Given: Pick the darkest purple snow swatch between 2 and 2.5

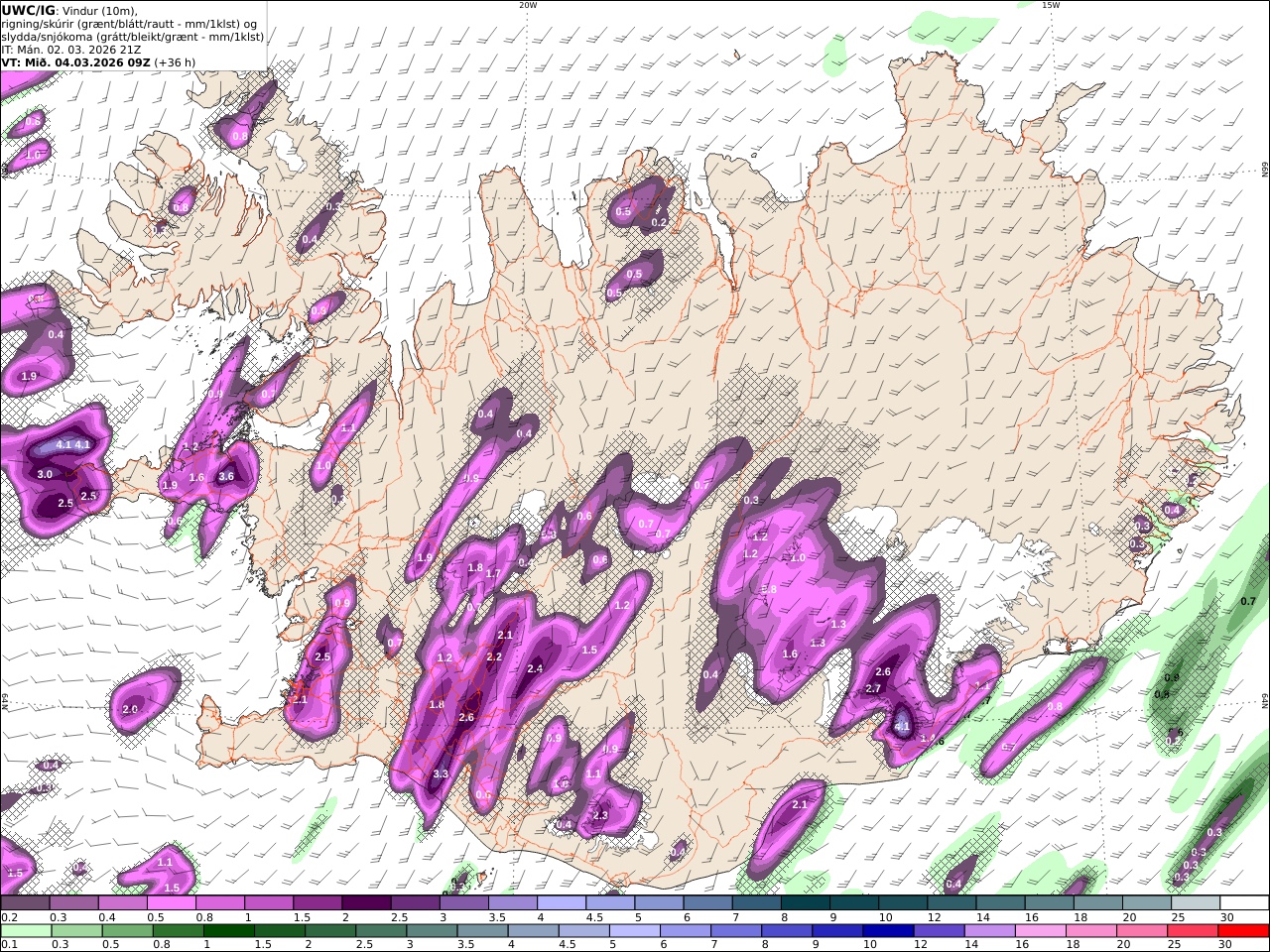Looking at the screenshot, I should [x=365, y=902].
